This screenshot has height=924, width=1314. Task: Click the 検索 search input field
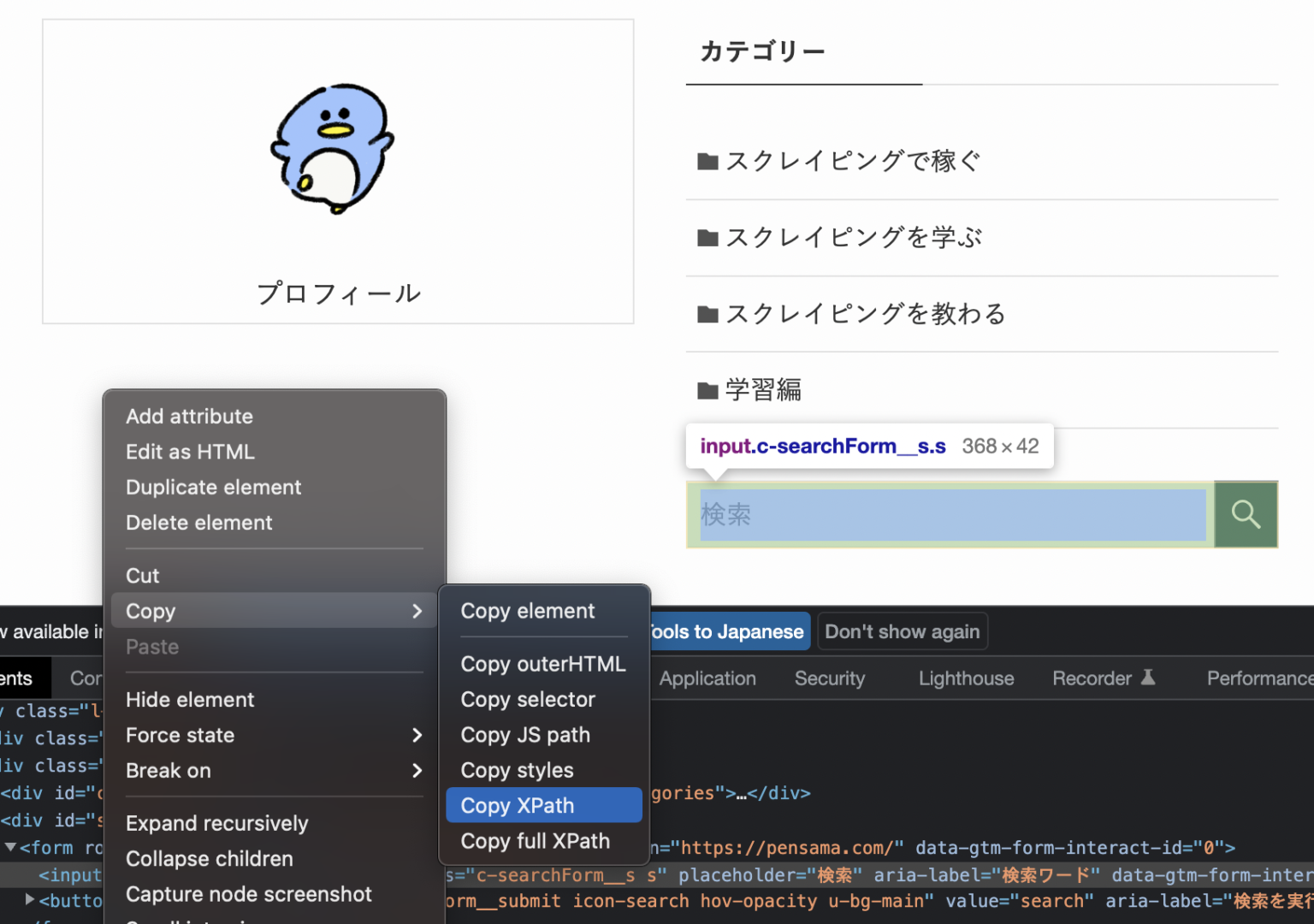[951, 514]
